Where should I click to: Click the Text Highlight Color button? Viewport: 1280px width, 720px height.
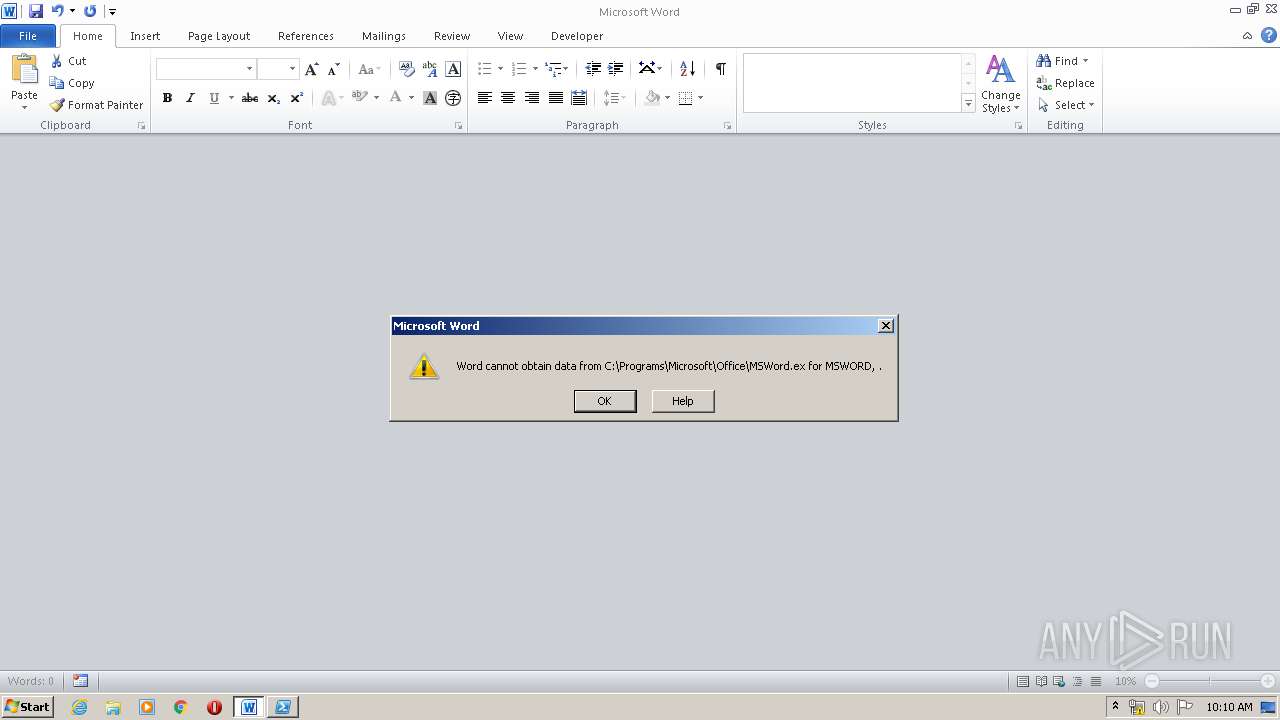[x=359, y=98]
